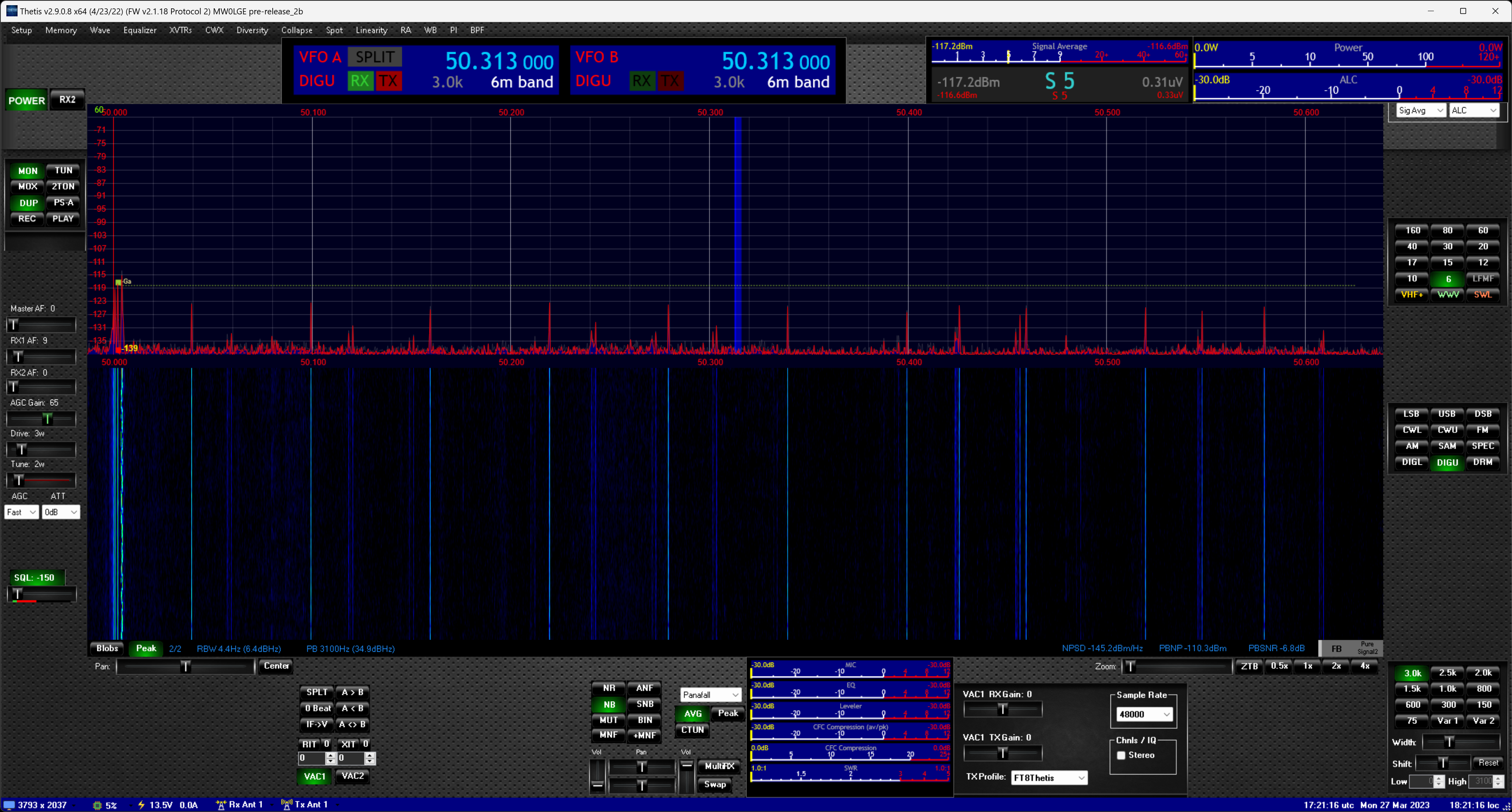Open the Setup menu
The width and height of the screenshot is (1512, 812).
tap(21, 30)
